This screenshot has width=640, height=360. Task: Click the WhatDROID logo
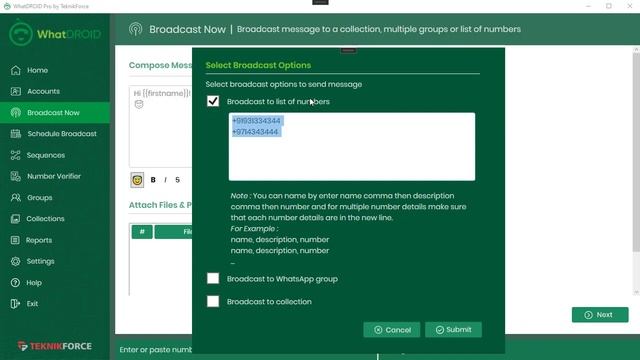coord(54,34)
